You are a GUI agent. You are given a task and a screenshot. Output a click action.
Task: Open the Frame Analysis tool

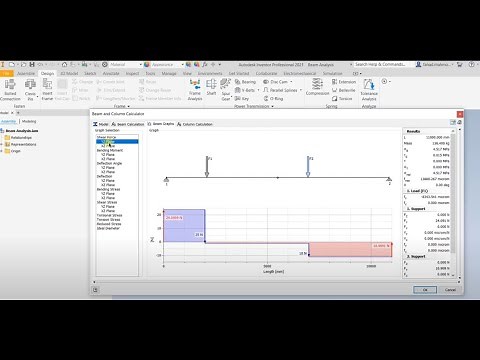click(x=195, y=90)
